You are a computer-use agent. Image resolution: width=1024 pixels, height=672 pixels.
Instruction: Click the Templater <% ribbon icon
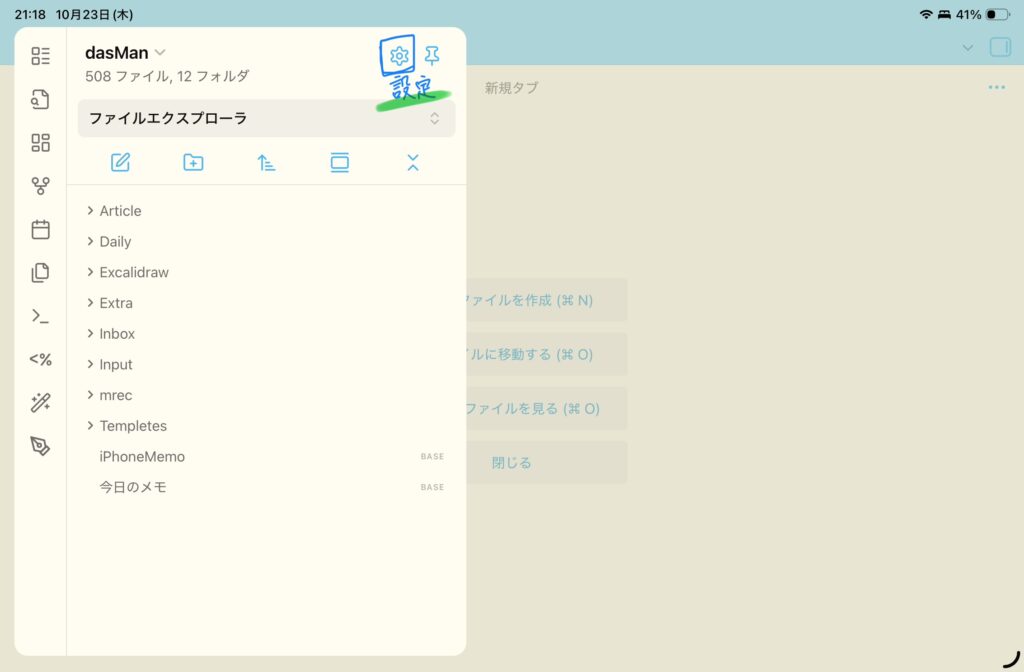[x=40, y=360]
